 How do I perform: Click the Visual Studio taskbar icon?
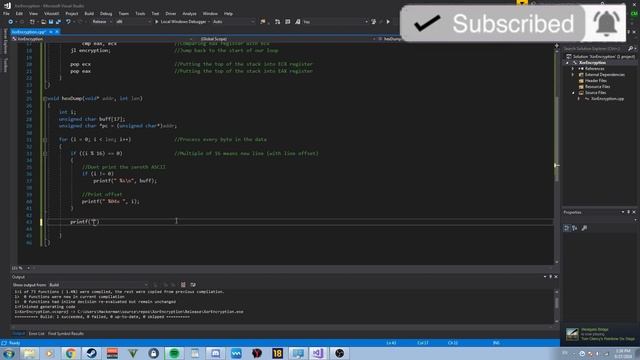(x=318, y=353)
